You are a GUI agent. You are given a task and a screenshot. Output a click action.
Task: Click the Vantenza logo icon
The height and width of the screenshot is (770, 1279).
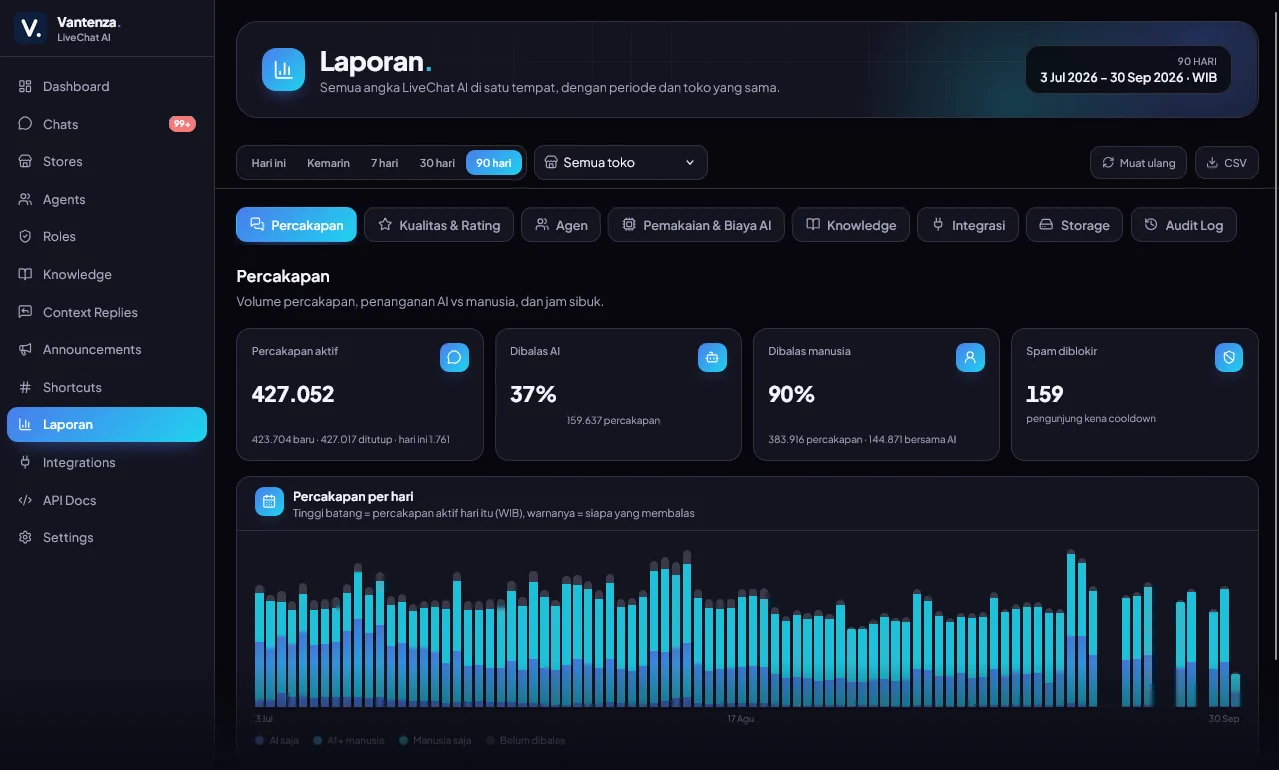(30, 28)
